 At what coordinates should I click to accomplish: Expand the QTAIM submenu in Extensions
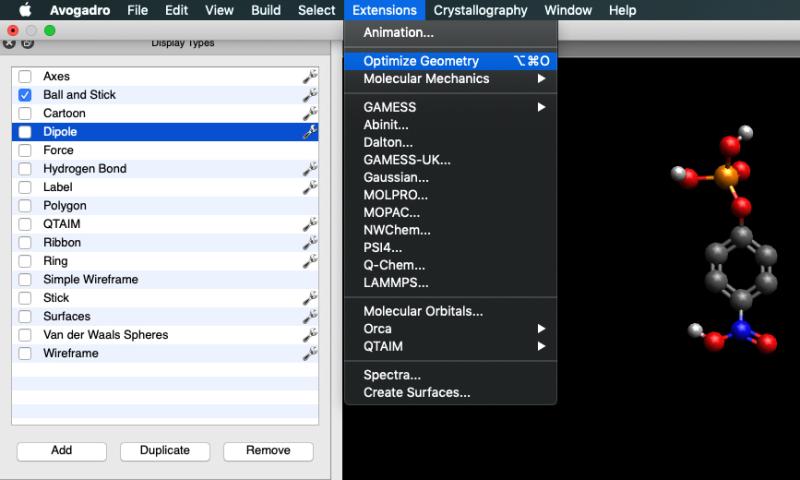451,346
